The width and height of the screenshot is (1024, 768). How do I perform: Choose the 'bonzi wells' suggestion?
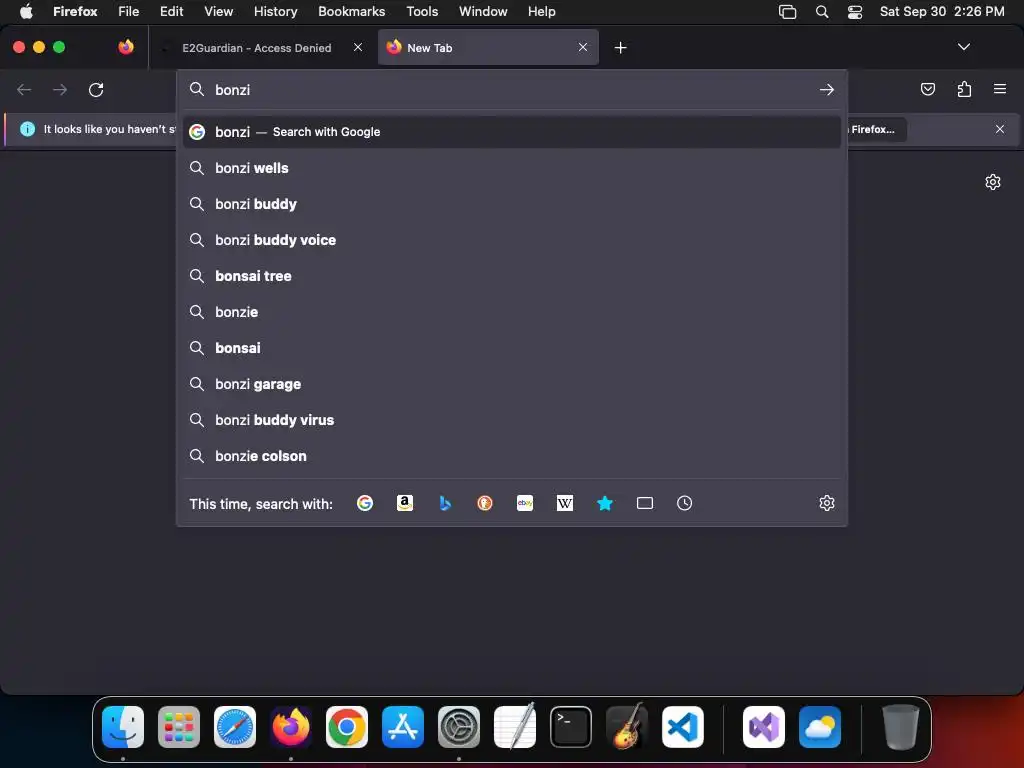(512, 168)
